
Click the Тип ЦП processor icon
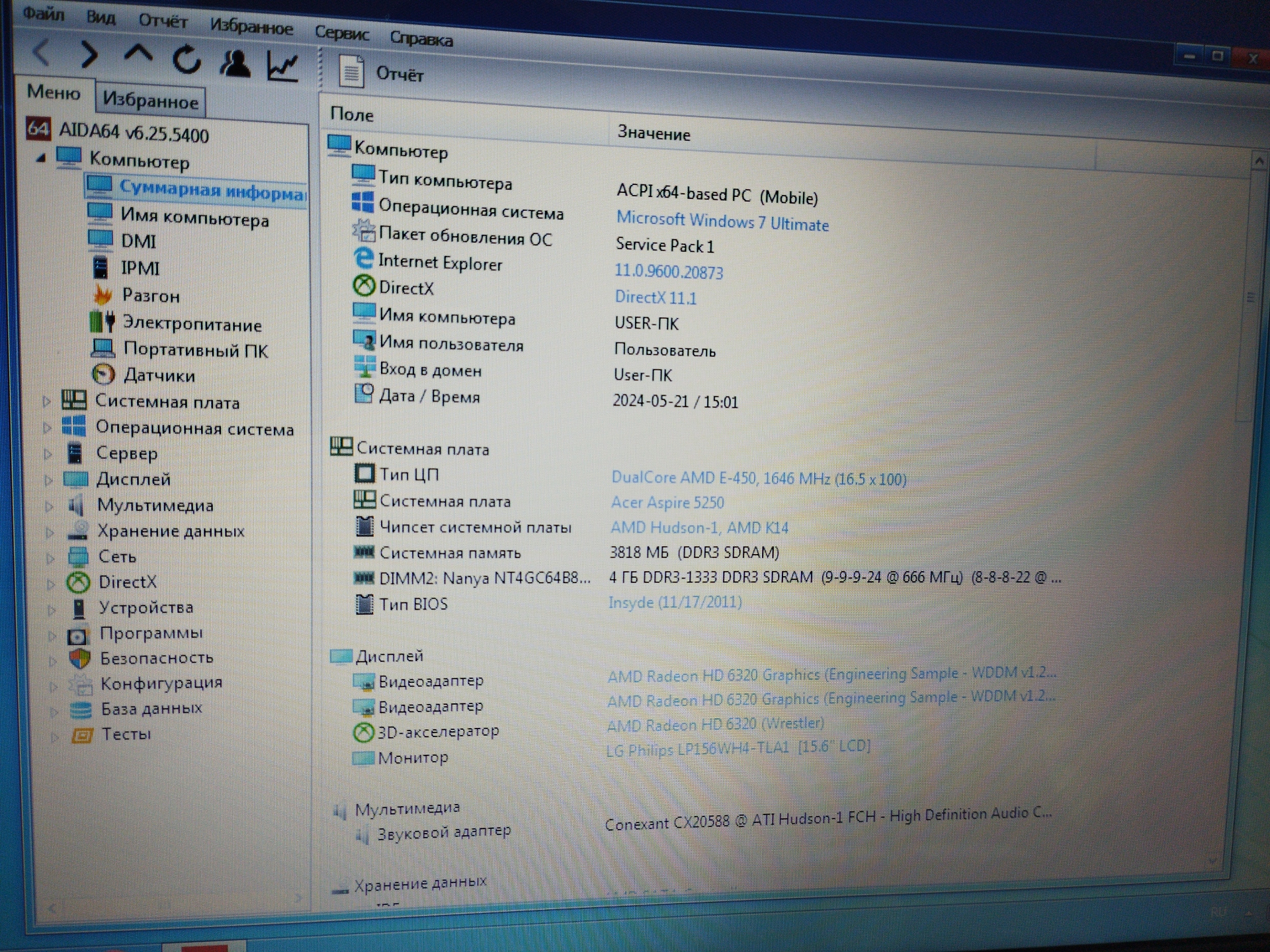point(364,473)
